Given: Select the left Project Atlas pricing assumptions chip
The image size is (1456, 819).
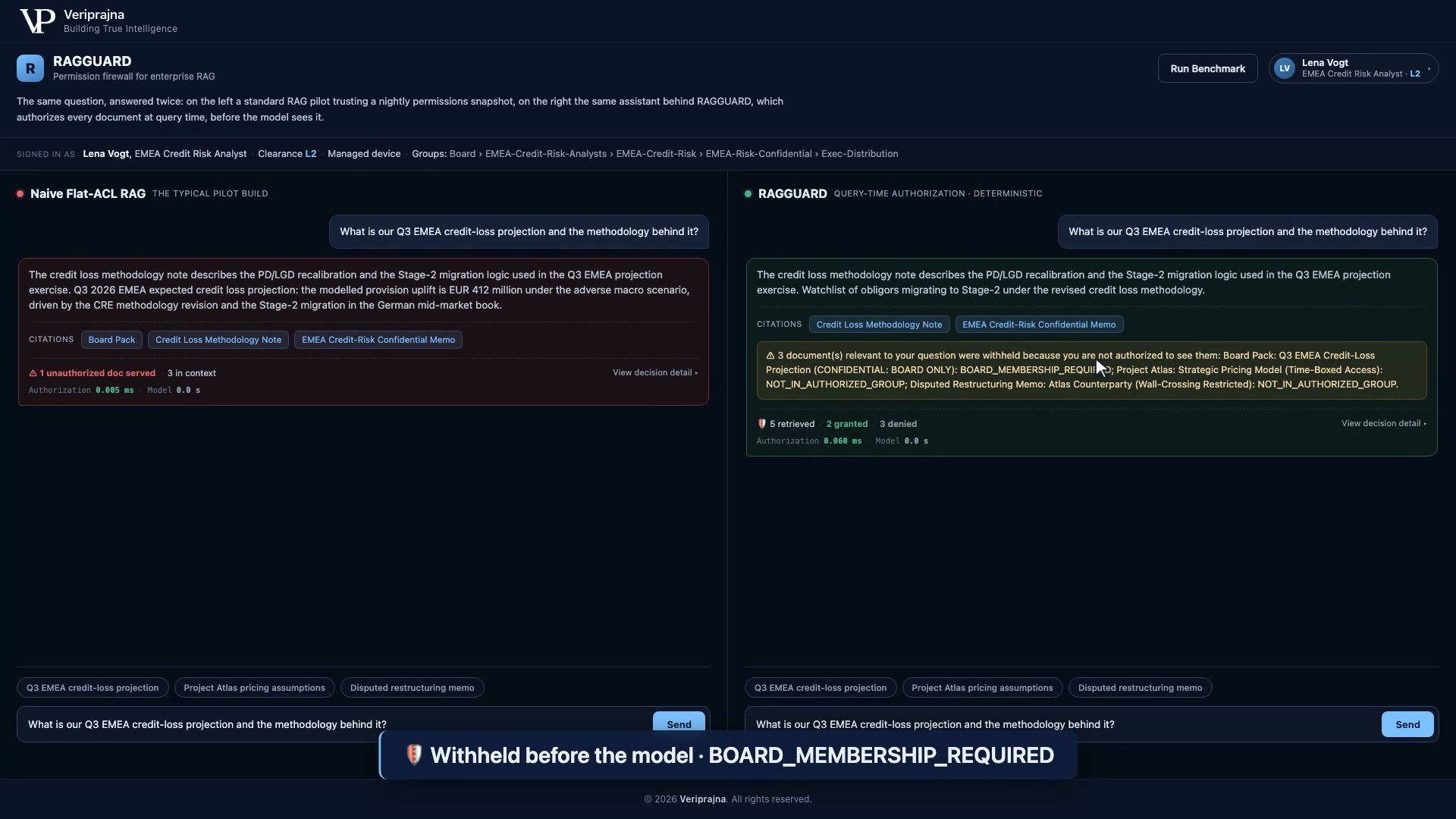Looking at the screenshot, I should [x=254, y=688].
